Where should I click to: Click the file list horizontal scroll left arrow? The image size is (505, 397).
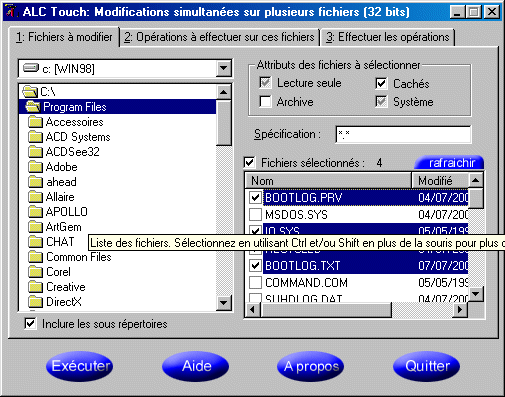coord(253,310)
